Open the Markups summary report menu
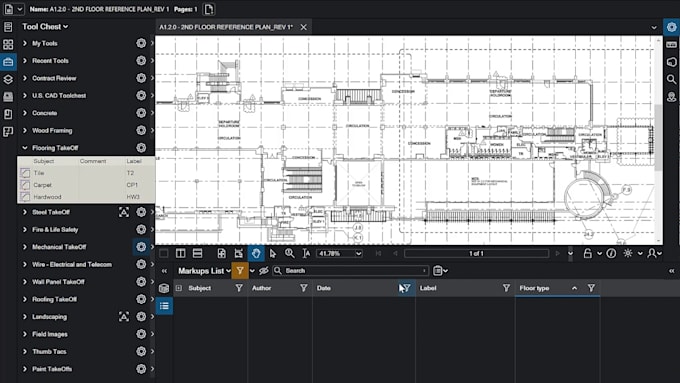The height and width of the screenshot is (383, 680). (x=440, y=271)
